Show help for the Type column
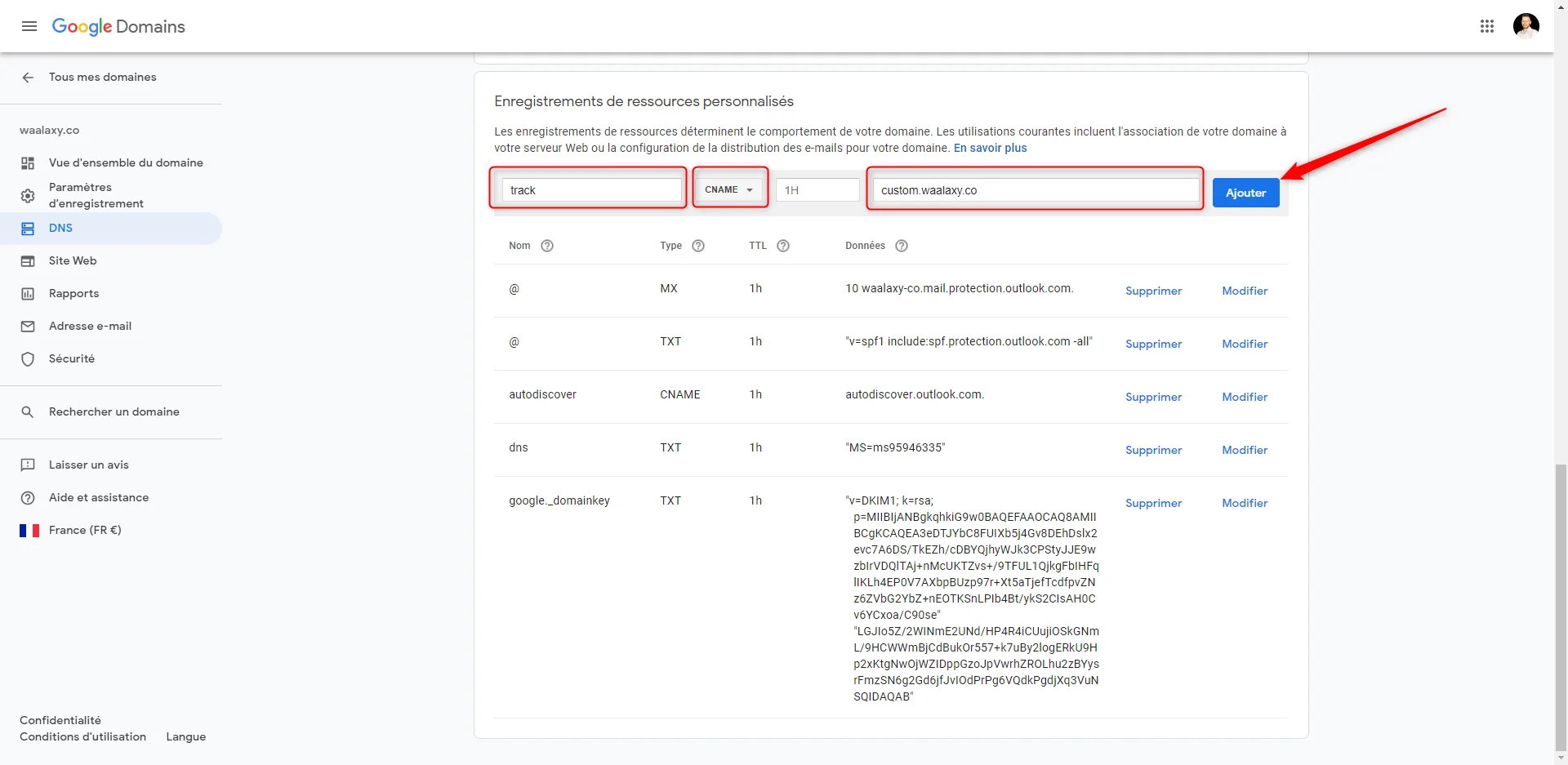1568x765 pixels. (698, 246)
